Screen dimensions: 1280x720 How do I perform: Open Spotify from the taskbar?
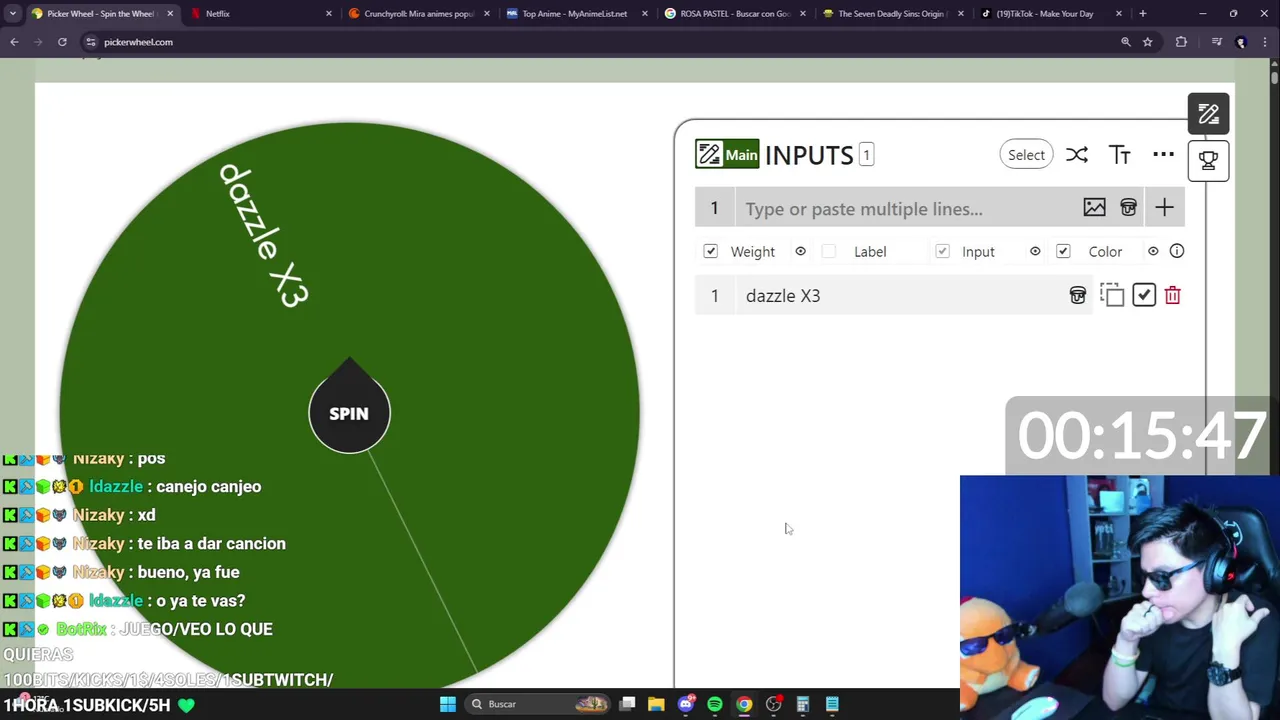[x=715, y=704]
